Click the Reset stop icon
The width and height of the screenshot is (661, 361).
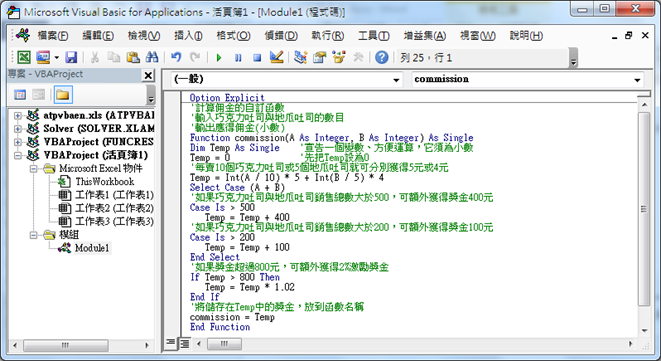tap(257, 57)
